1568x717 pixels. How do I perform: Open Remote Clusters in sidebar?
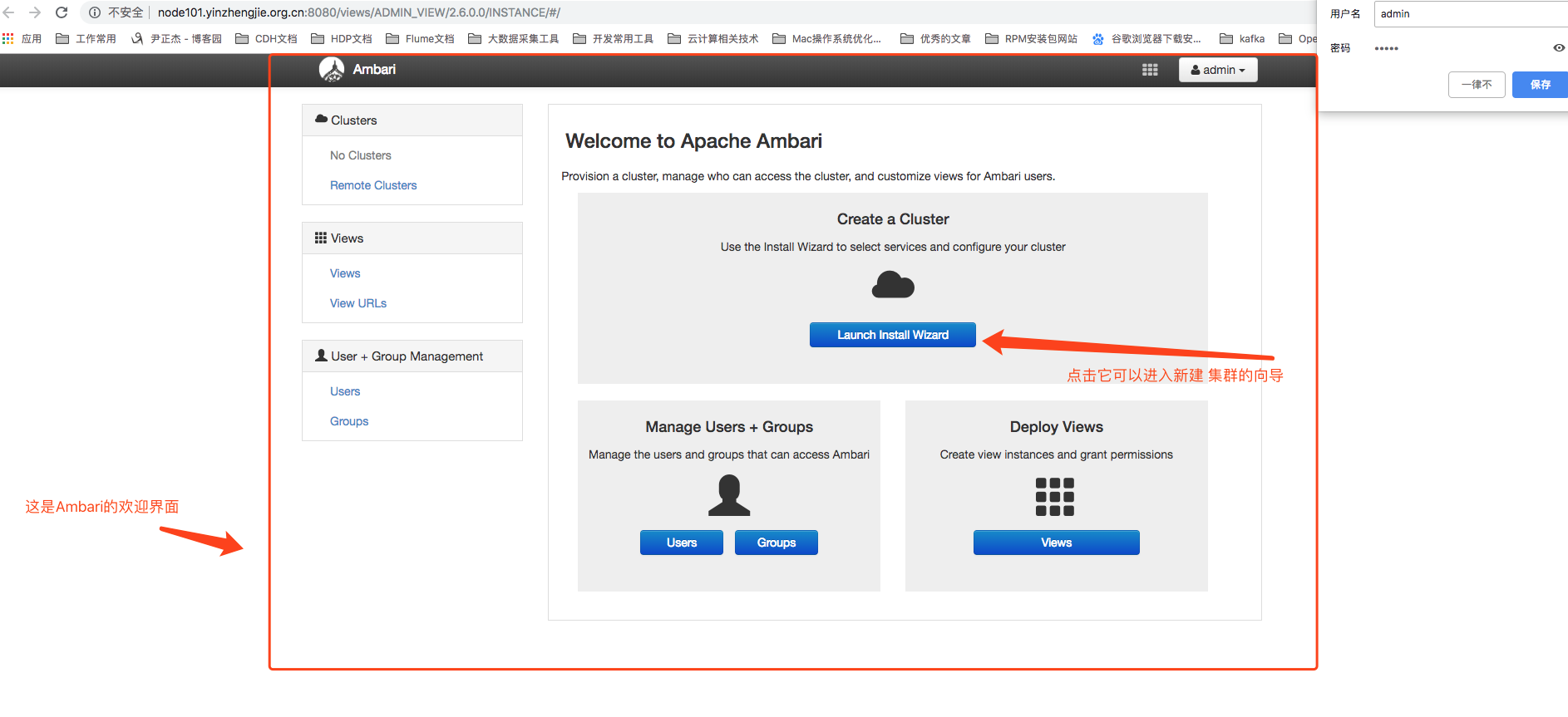373,185
